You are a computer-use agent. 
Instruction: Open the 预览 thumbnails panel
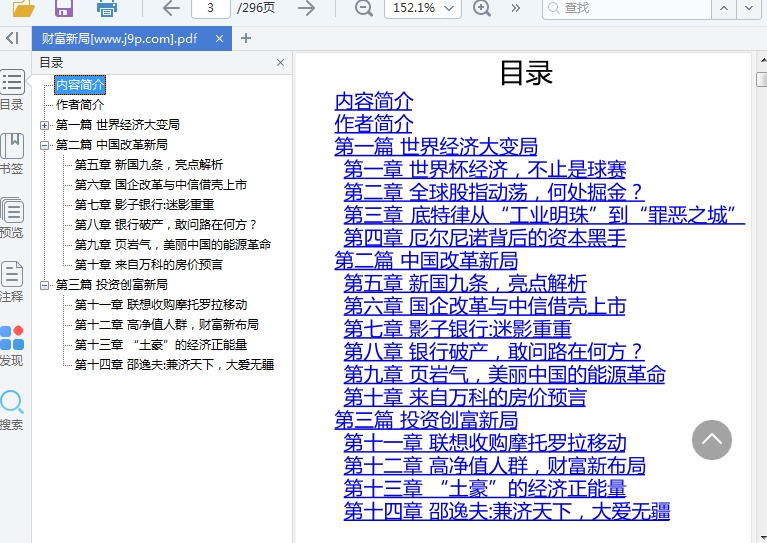12,218
